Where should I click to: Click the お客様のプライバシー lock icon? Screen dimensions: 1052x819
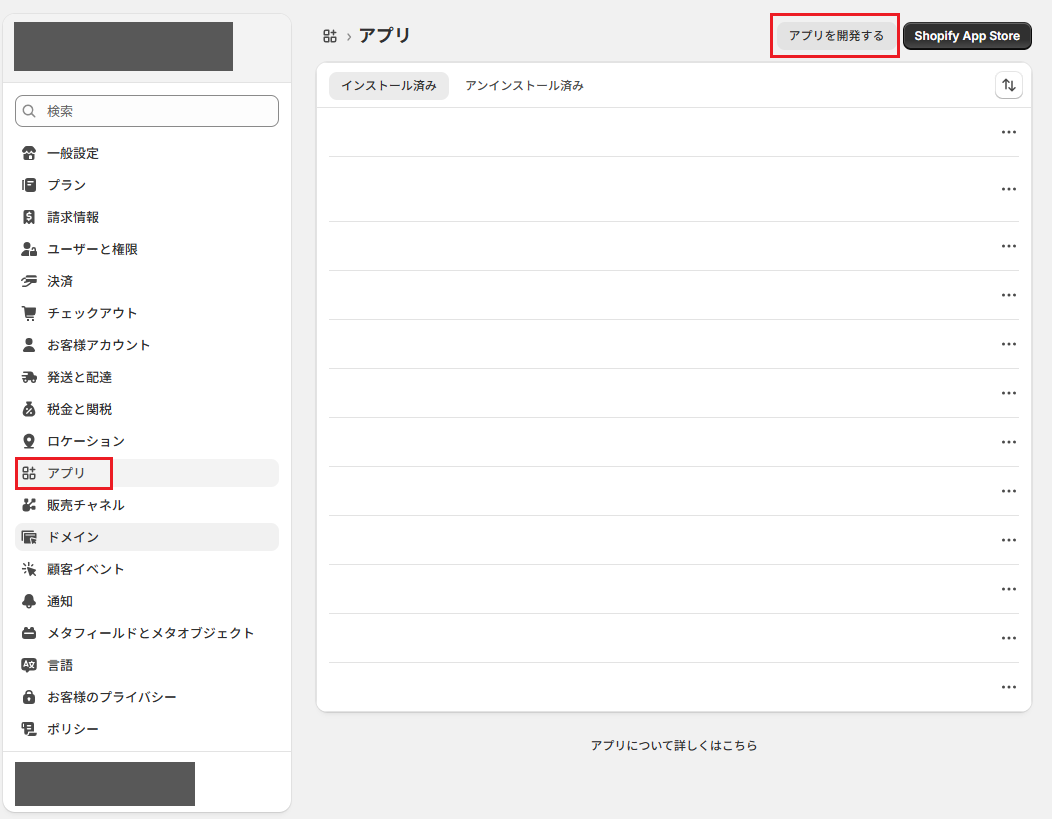point(29,698)
